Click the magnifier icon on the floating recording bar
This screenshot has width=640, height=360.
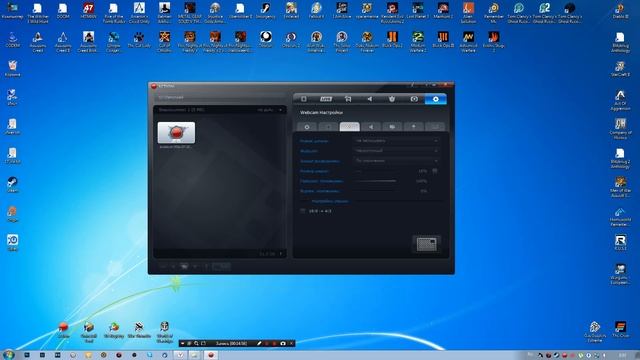pos(196,344)
